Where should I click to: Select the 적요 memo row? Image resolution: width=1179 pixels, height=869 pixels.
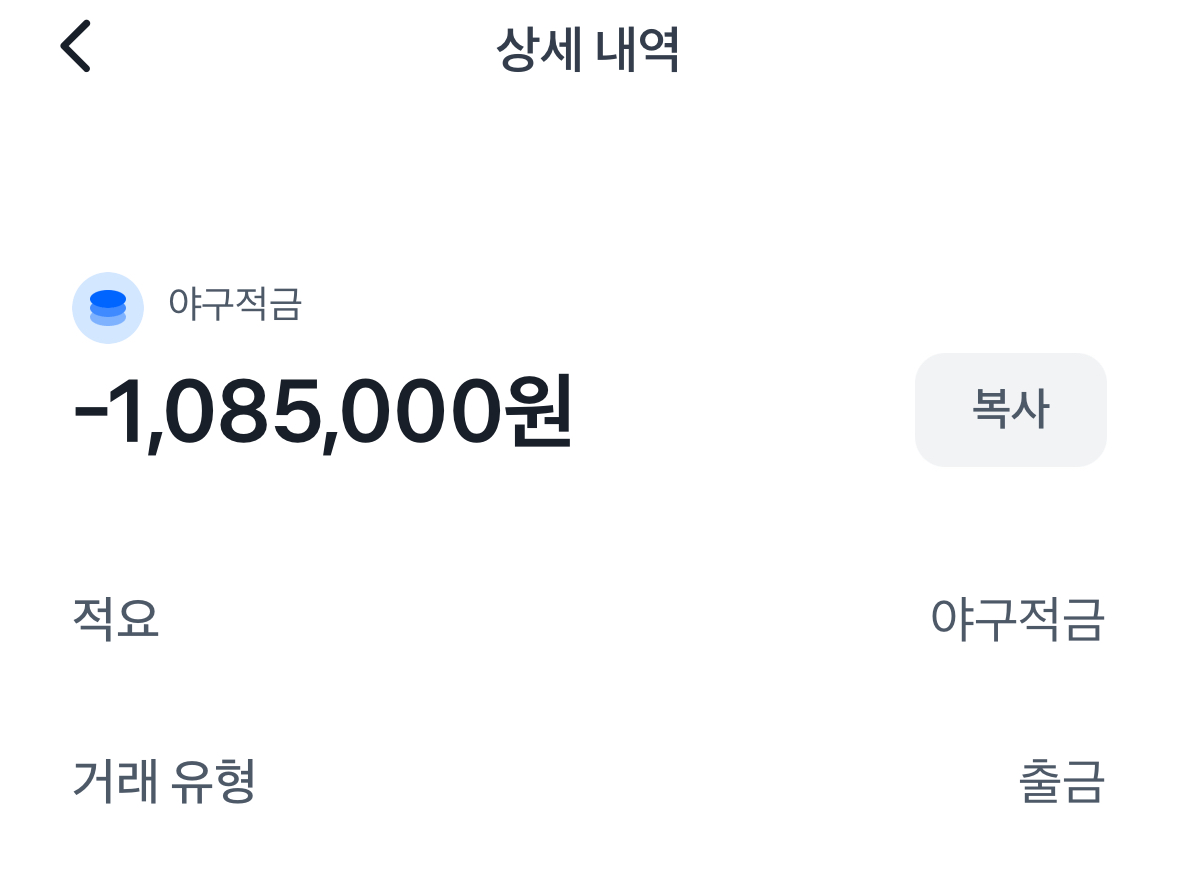click(x=588, y=620)
